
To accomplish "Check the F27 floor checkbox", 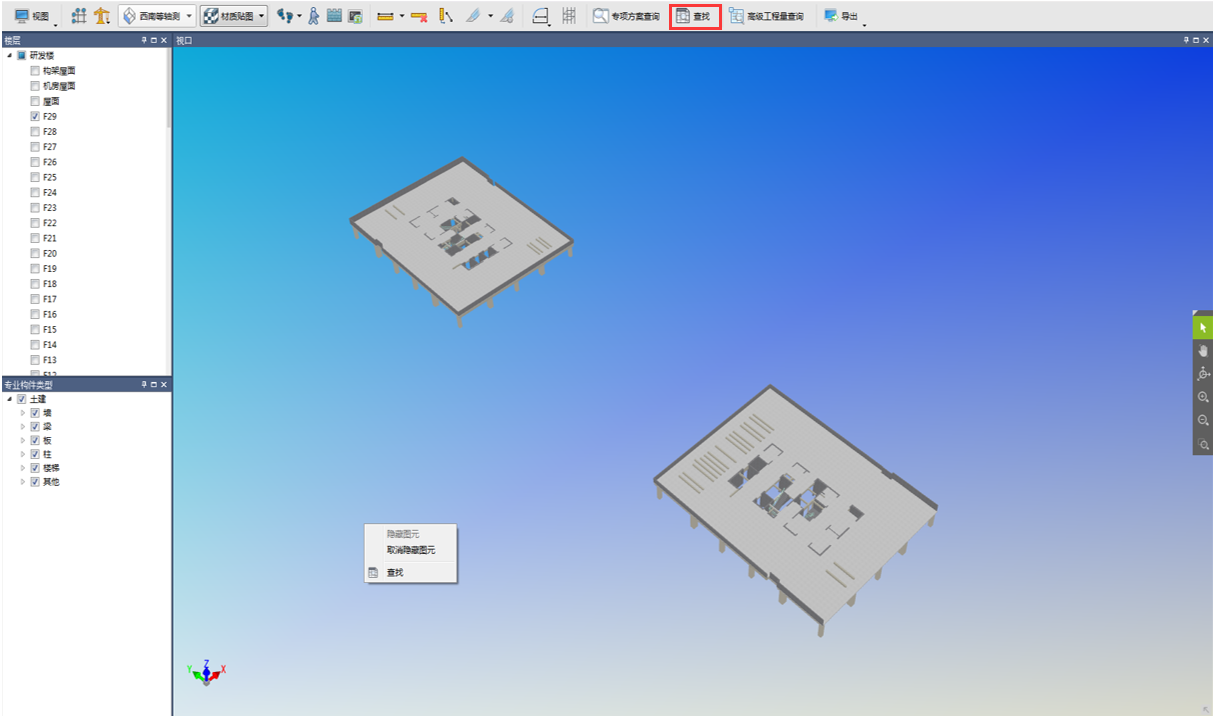I will tap(36, 147).
